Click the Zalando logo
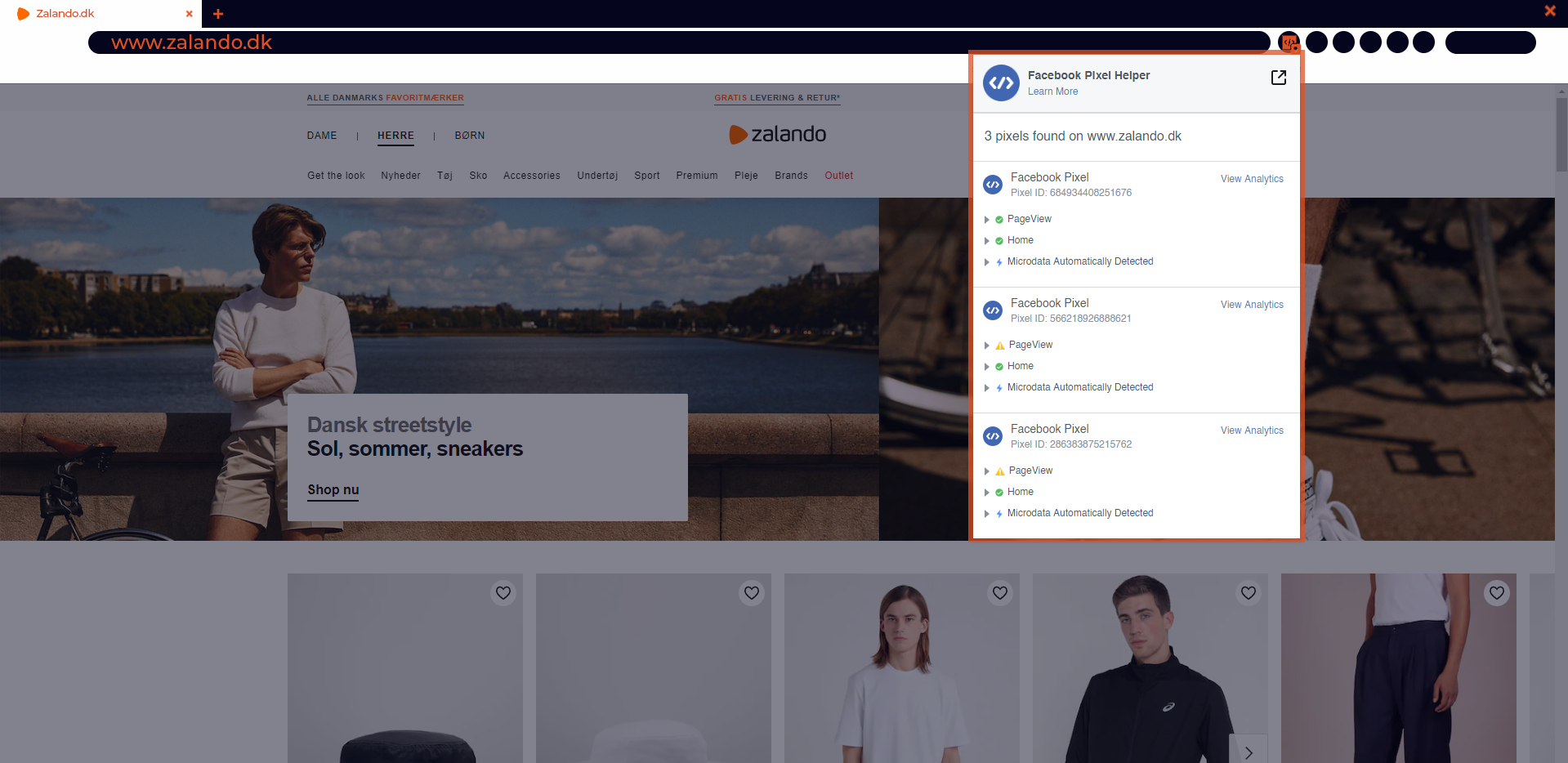 point(777,134)
